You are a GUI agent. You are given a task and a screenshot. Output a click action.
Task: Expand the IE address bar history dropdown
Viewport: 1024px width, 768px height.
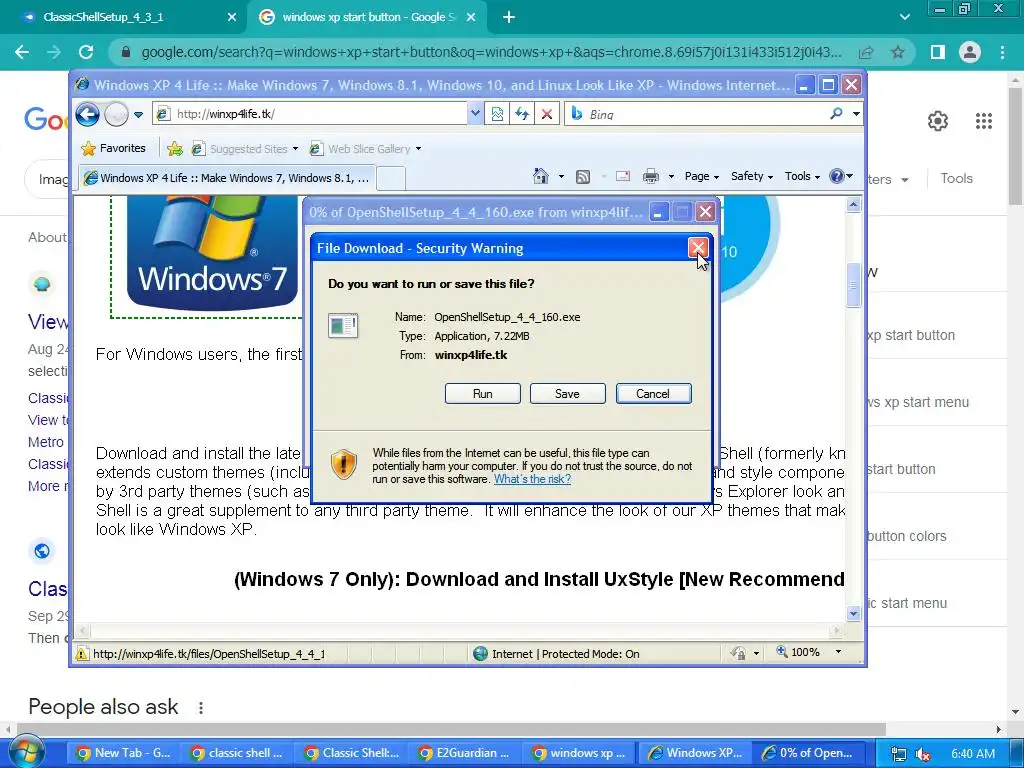point(475,114)
